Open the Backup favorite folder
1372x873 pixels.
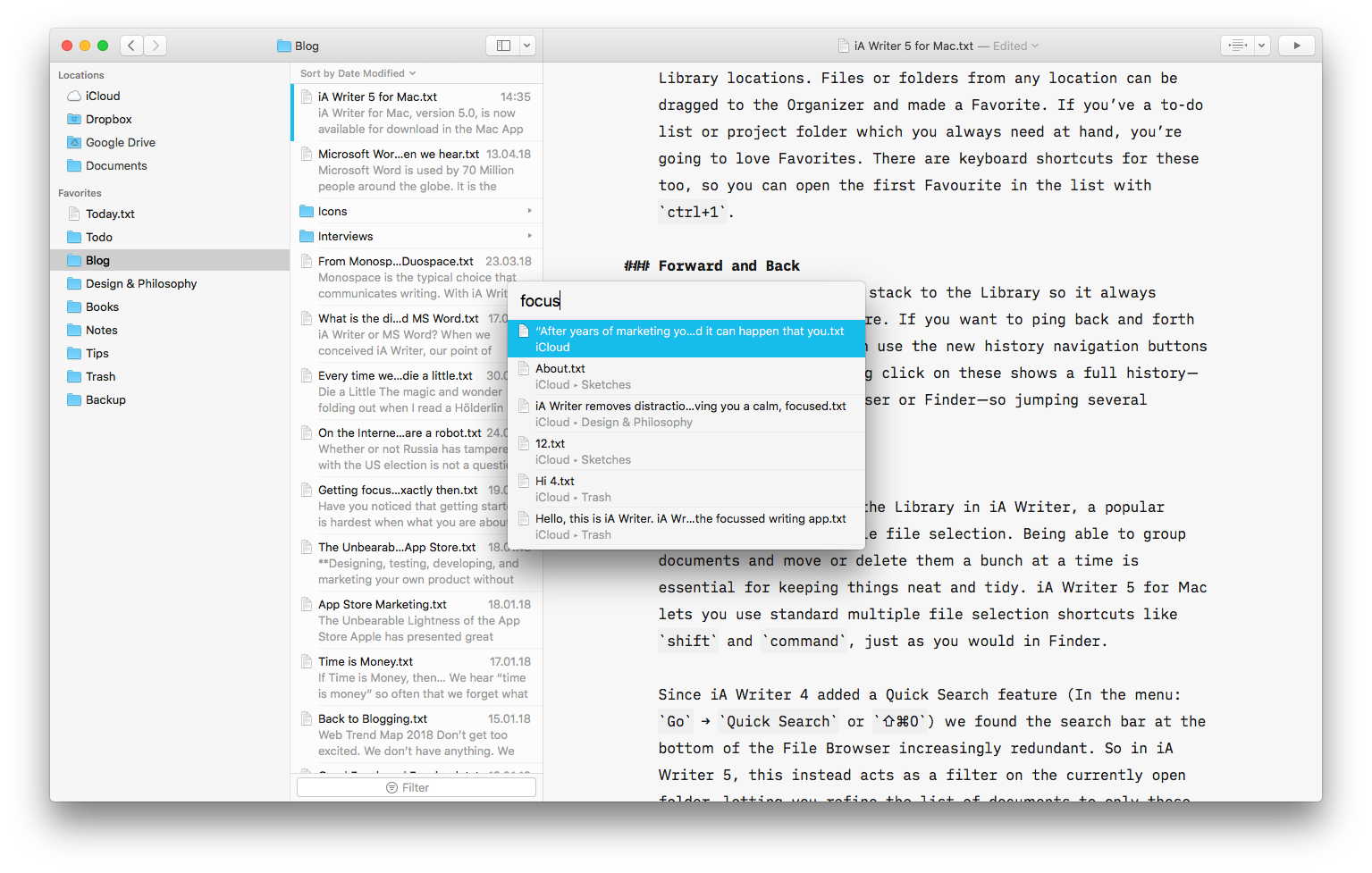tap(170, 399)
